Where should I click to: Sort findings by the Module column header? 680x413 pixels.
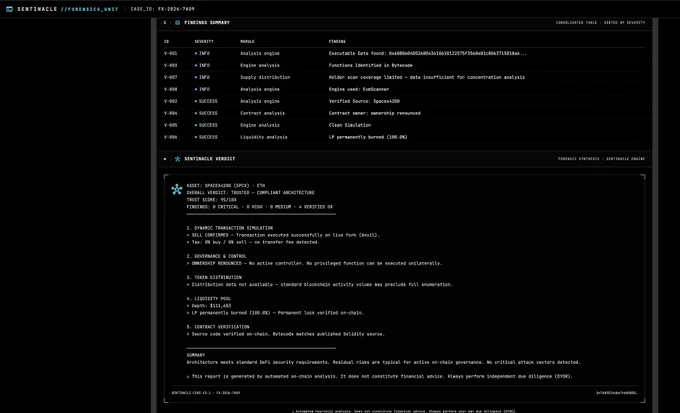[247, 42]
